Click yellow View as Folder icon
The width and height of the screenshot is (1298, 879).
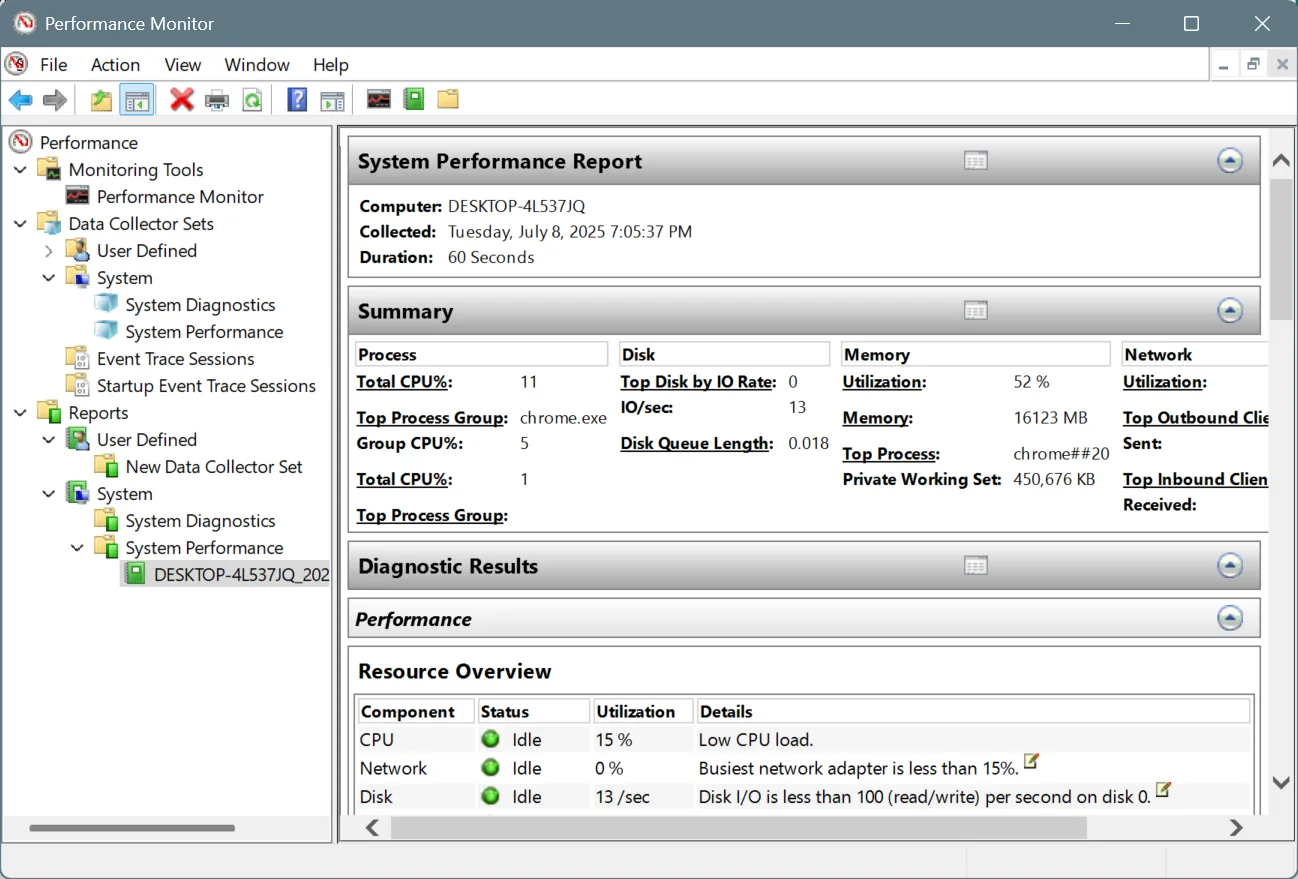(448, 99)
